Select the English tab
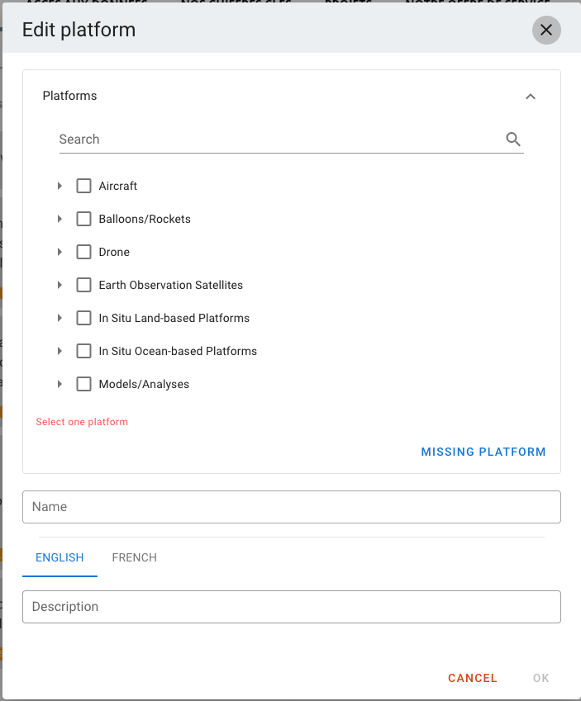Viewport: 581px width, 702px height. tap(60, 557)
